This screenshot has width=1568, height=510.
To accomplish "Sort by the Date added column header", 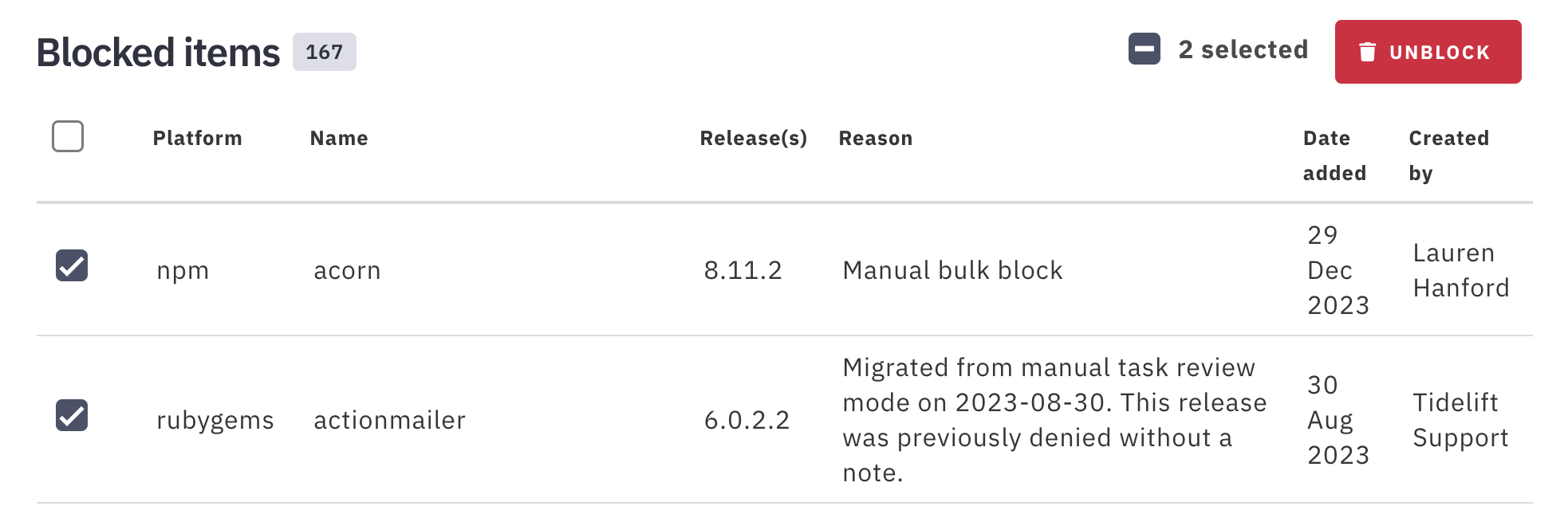I will coord(1334,155).
